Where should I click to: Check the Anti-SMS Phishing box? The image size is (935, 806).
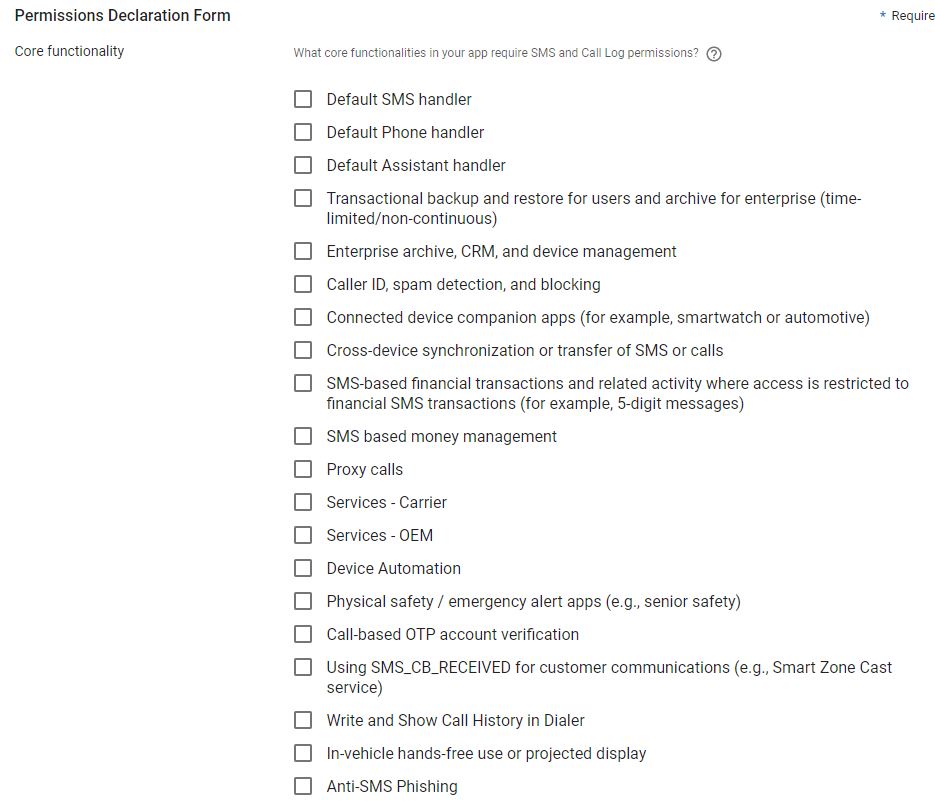303,786
